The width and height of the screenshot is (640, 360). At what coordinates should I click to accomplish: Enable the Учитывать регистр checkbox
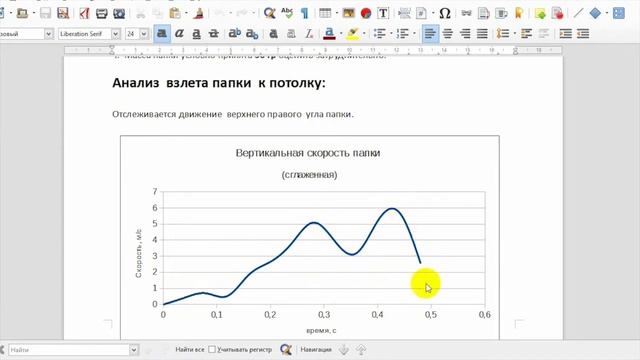[212, 349]
